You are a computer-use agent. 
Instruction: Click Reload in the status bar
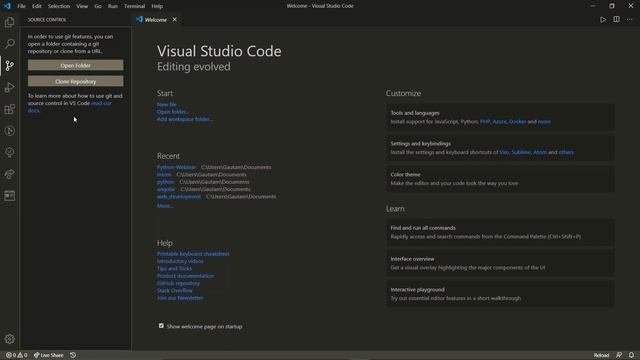coord(601,355)
